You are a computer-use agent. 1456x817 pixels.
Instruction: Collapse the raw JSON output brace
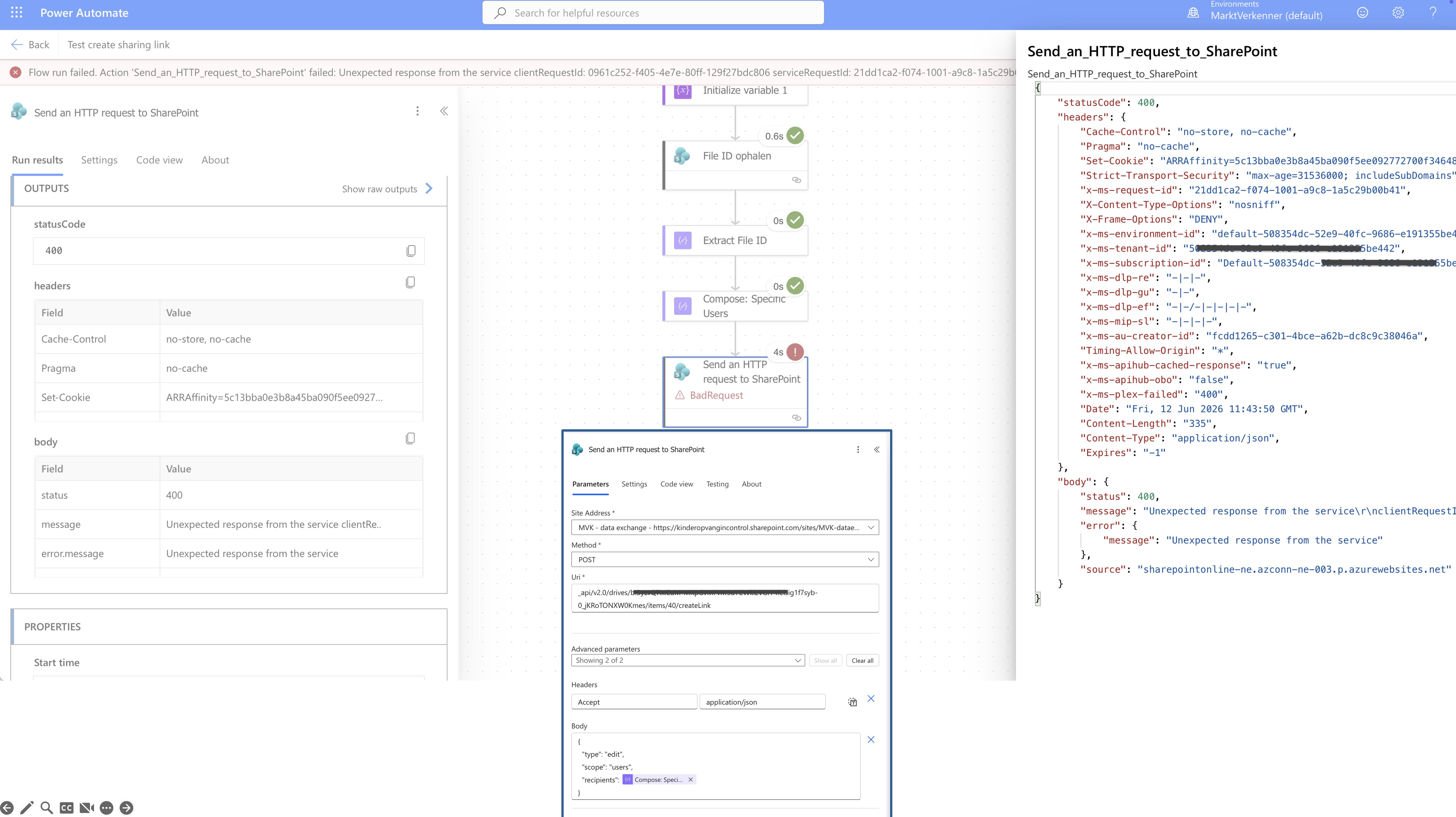[x=1038, y=88]
